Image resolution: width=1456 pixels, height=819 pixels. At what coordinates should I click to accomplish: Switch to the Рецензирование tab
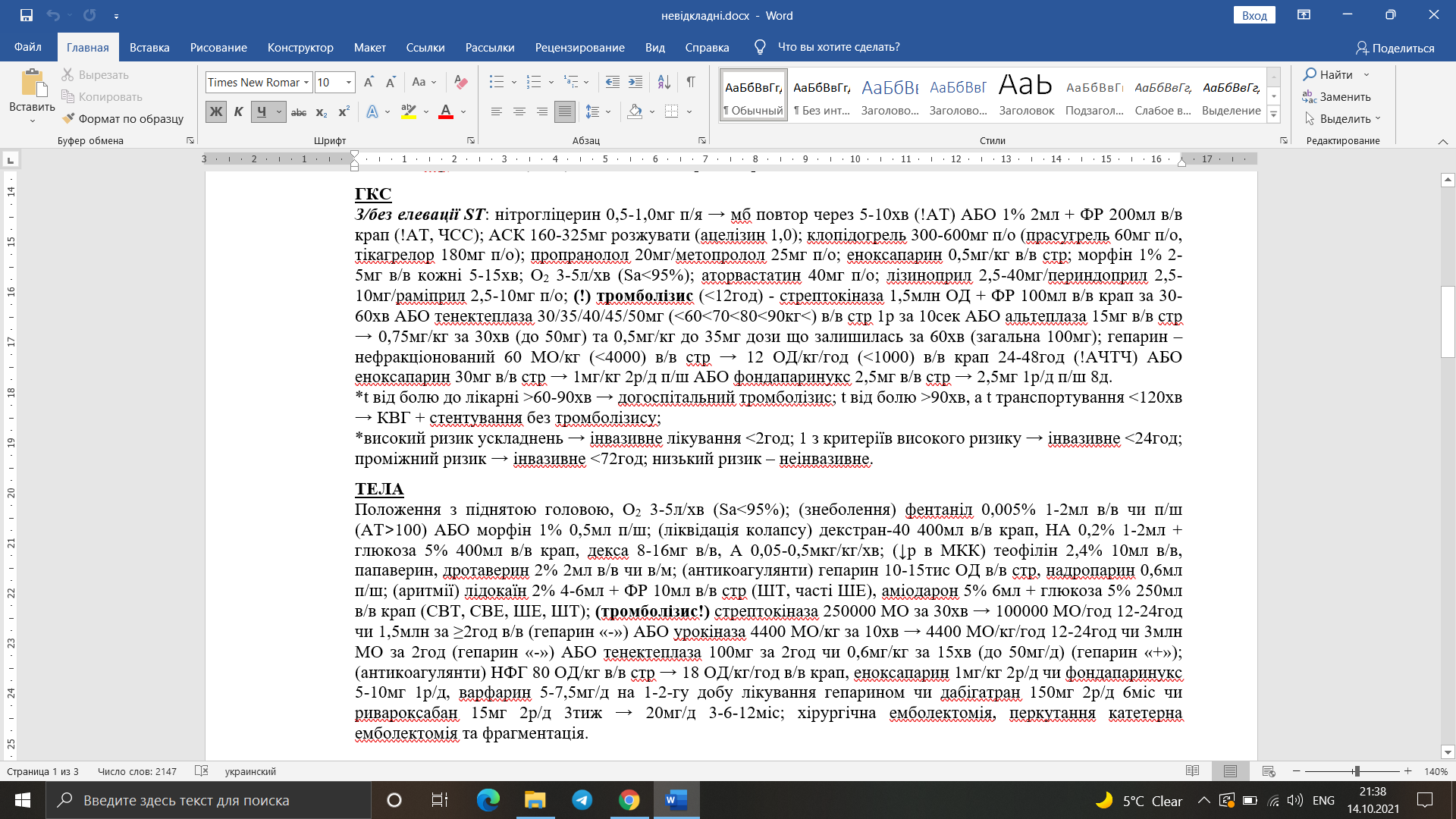[579, 47]
